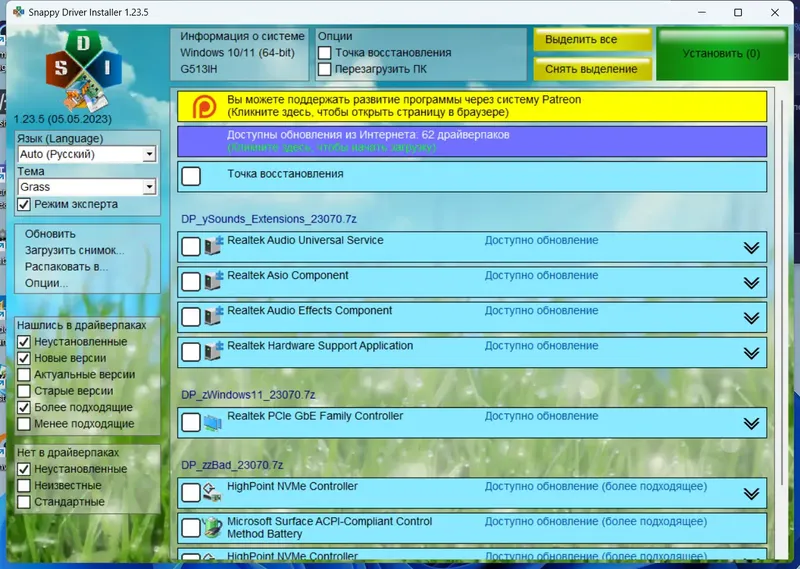Viewport: 800px width, 569px height.
Task: Enable Старые версии filter
Action: (x=23, y=391)
